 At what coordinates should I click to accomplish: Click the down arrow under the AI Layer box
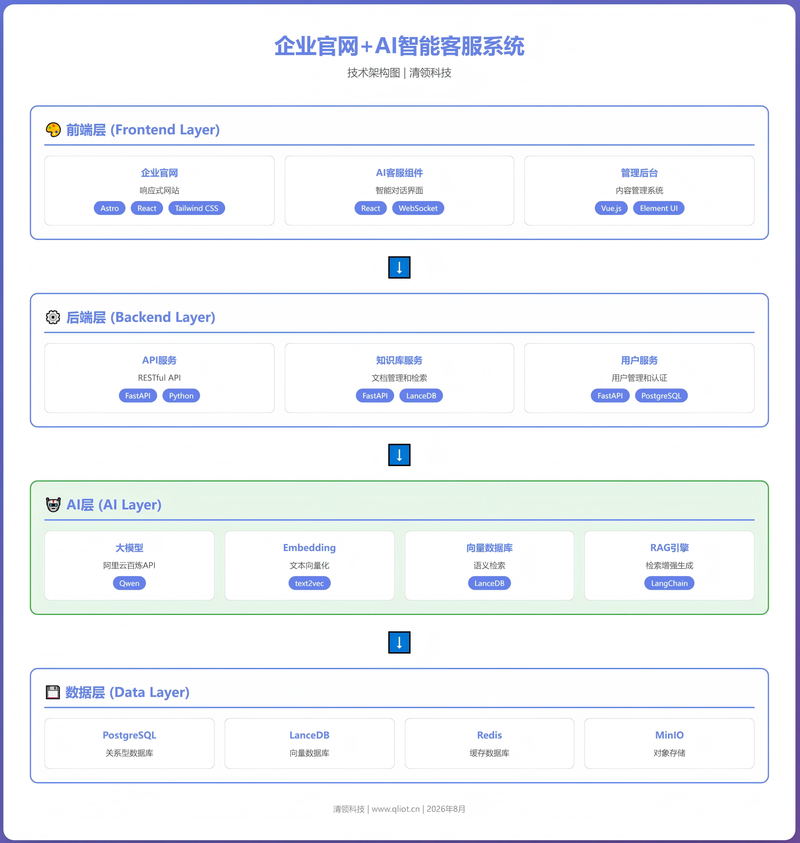coord(399,642)
